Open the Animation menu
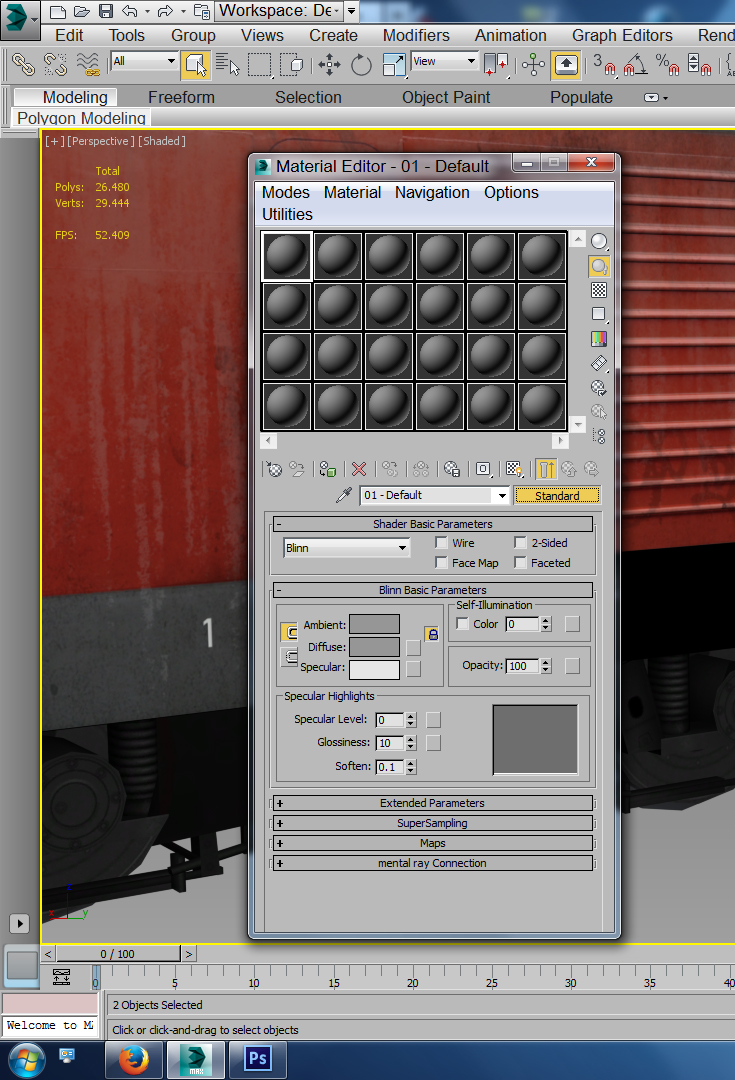This screenshot has width=735, height=1080. click(510, 35)
